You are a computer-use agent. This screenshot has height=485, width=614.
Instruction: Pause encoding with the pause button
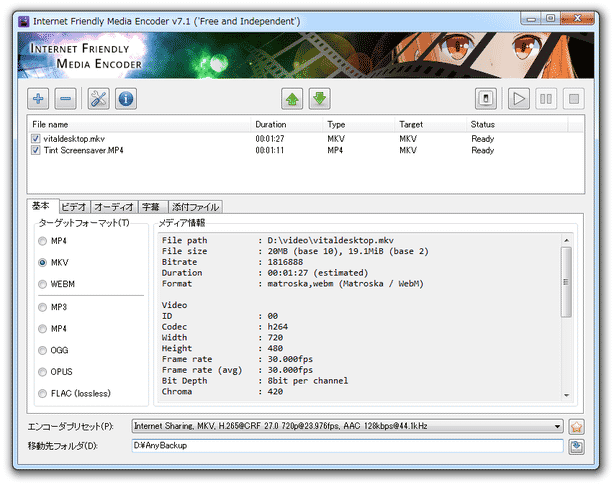click(546, 99)
